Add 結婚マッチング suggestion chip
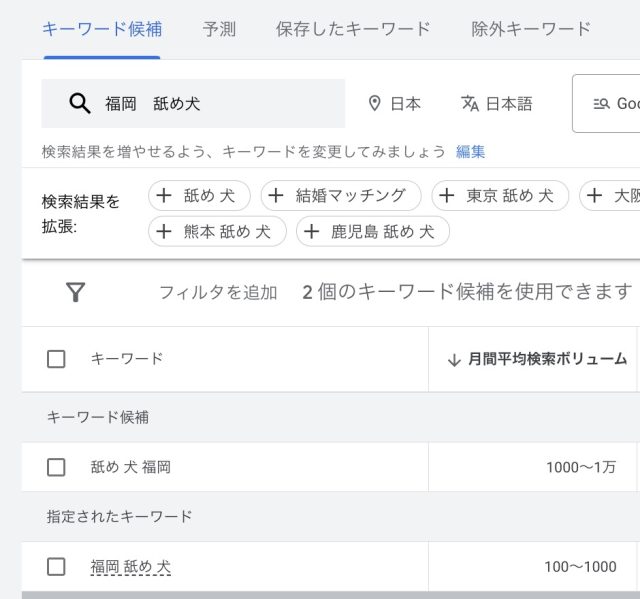This screenshot has width=640, height=599. [x=340, y=196]
